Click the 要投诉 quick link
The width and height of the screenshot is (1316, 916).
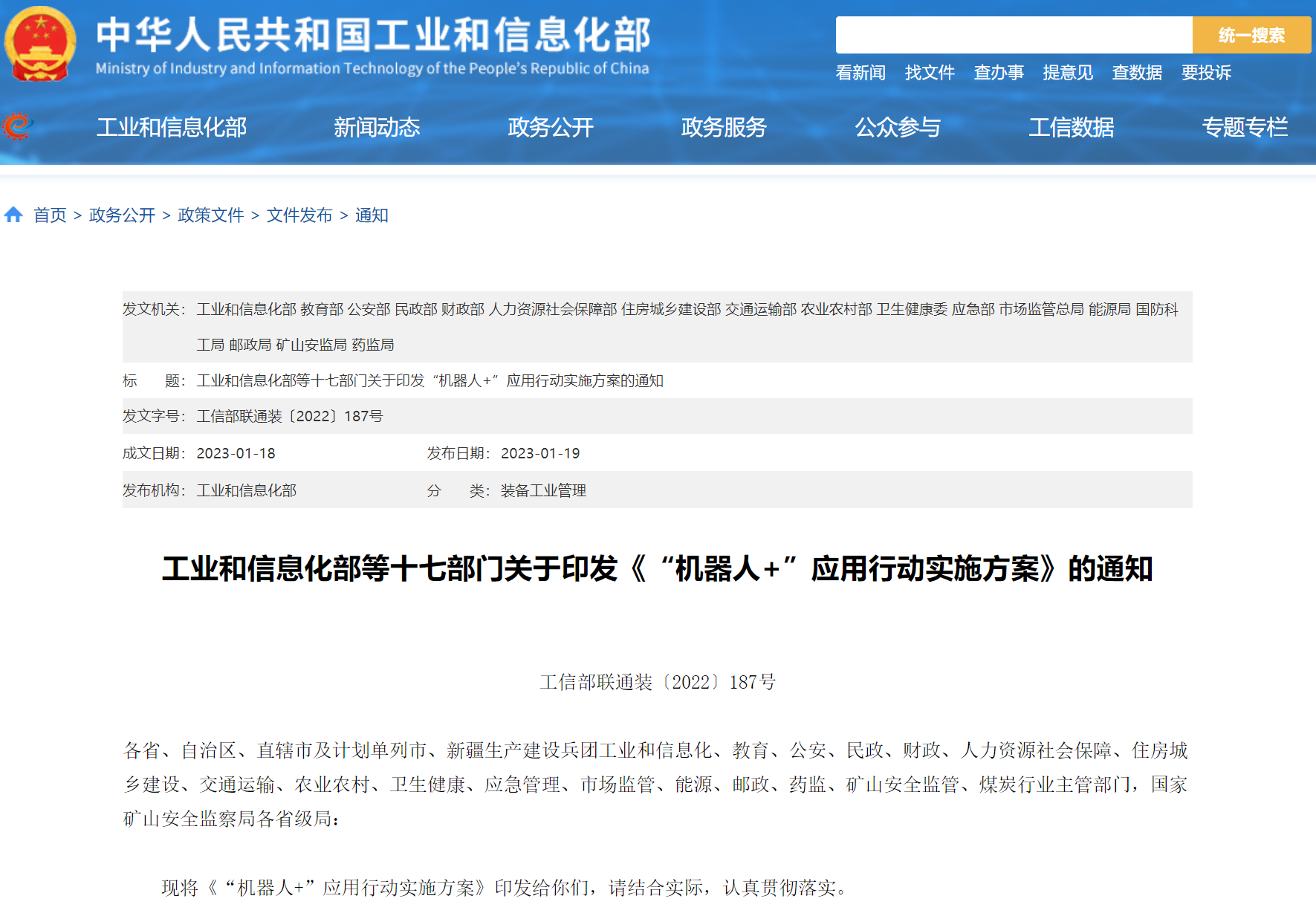1206,73
